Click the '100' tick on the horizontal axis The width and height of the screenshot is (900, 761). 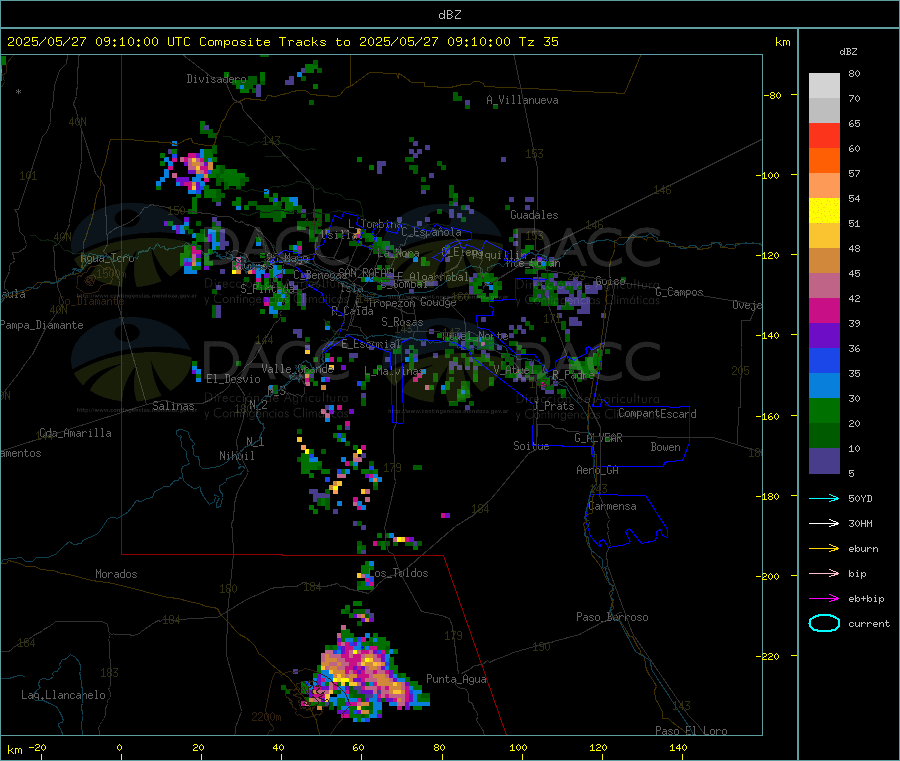click(518, 747)
